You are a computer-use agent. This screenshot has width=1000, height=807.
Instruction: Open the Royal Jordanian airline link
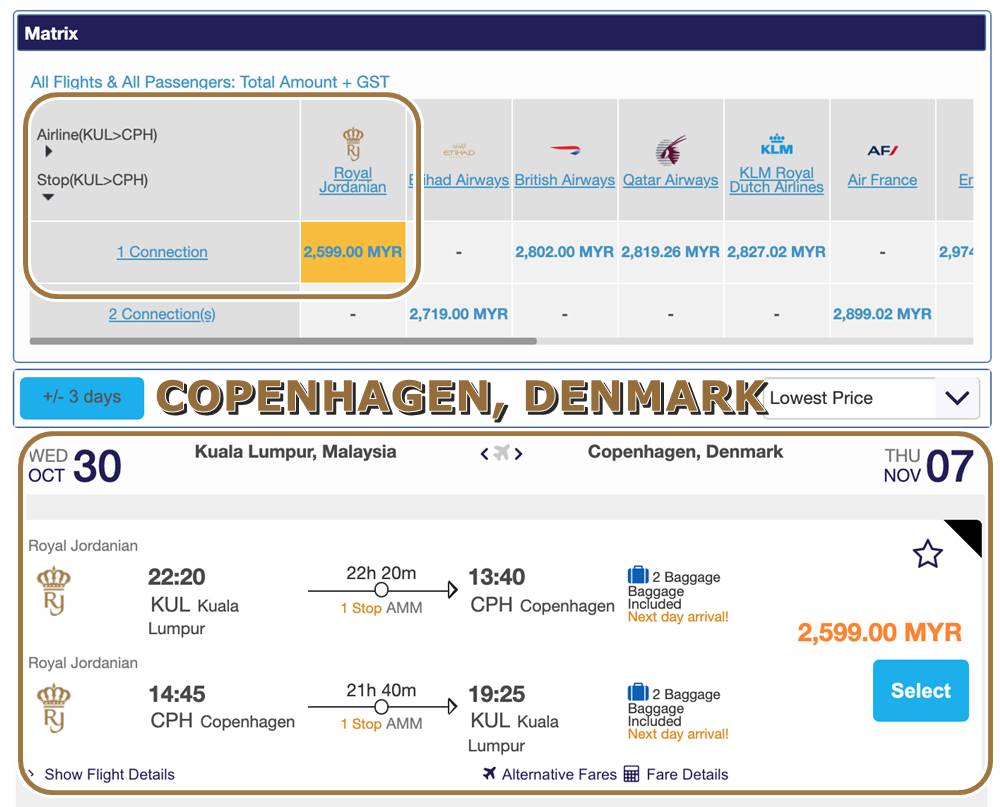coord(353,180)
